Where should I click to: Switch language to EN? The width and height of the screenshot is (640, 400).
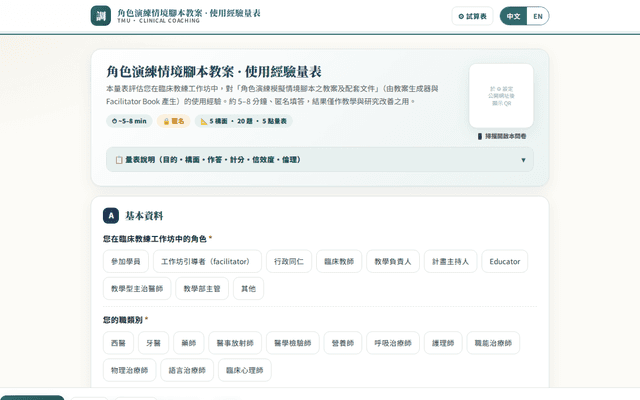click(x=538, y=16)
